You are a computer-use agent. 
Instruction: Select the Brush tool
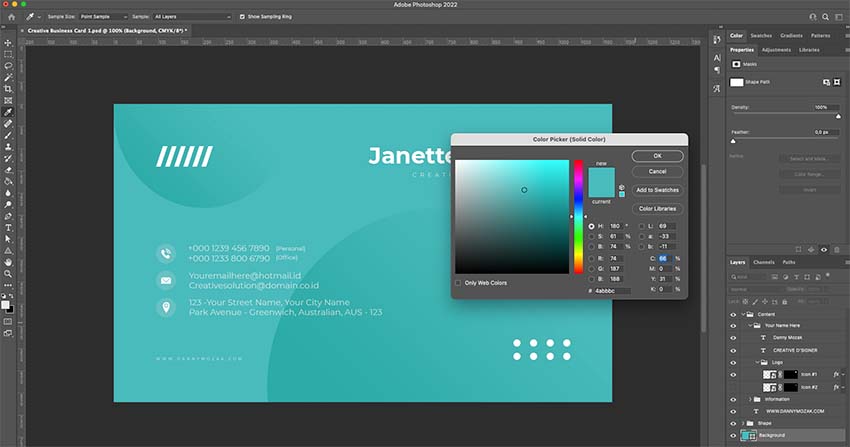pyautogui.click(x=8, y=135)
